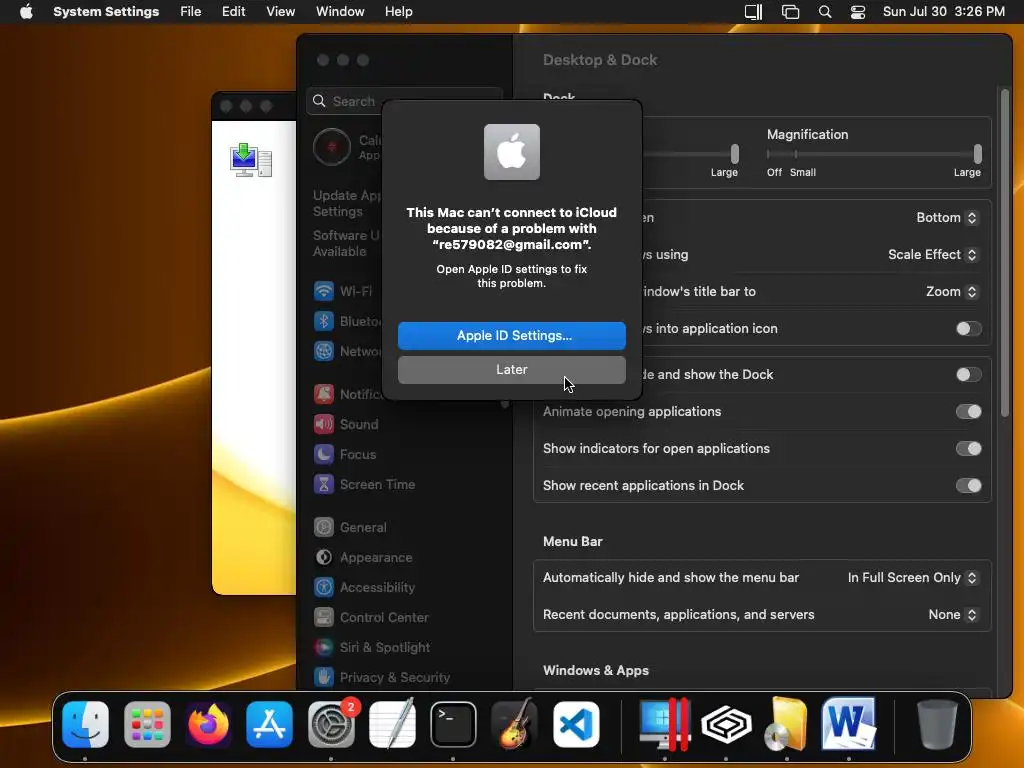
Task: Click the date and time clock
Action: 944,12
